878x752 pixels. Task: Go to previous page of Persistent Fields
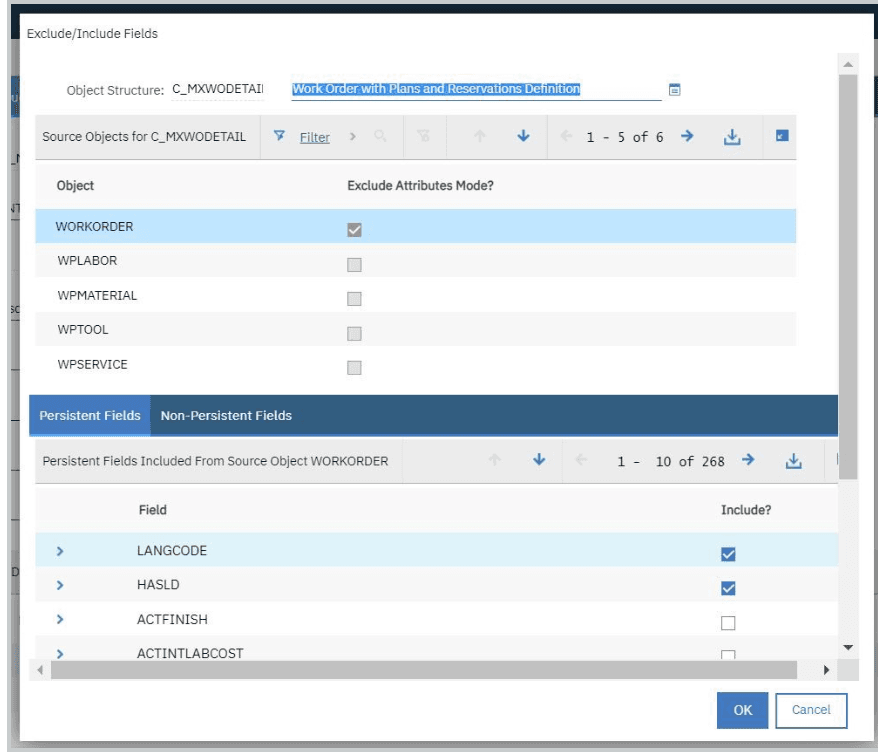(x=581, y=460)
